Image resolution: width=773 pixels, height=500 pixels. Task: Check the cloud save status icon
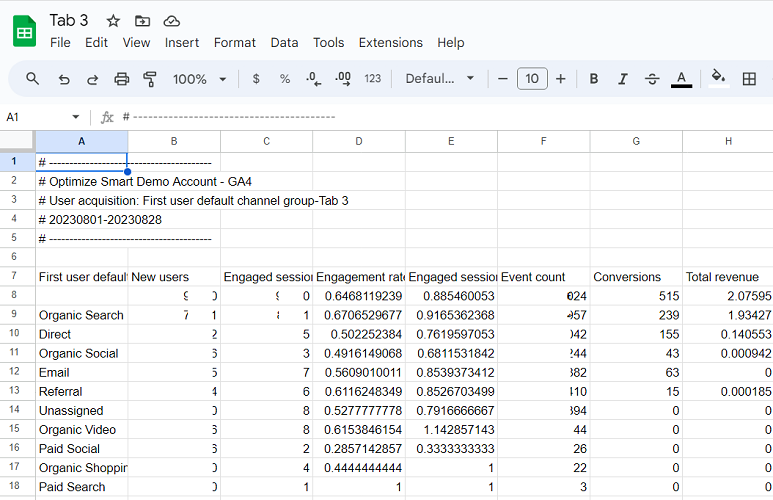coord(171,21)
